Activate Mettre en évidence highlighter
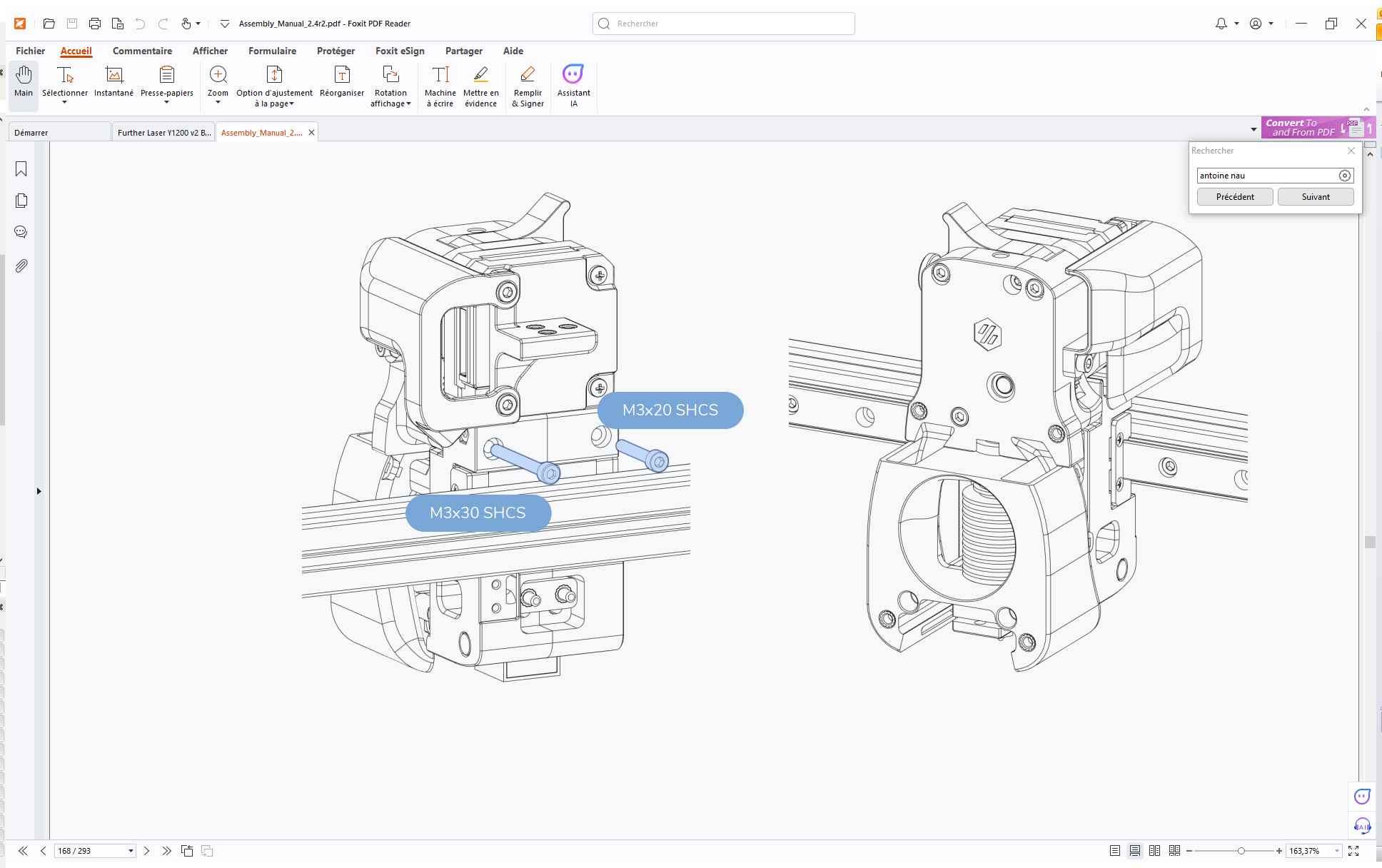The image size is (1382, 868). [481, 86]
